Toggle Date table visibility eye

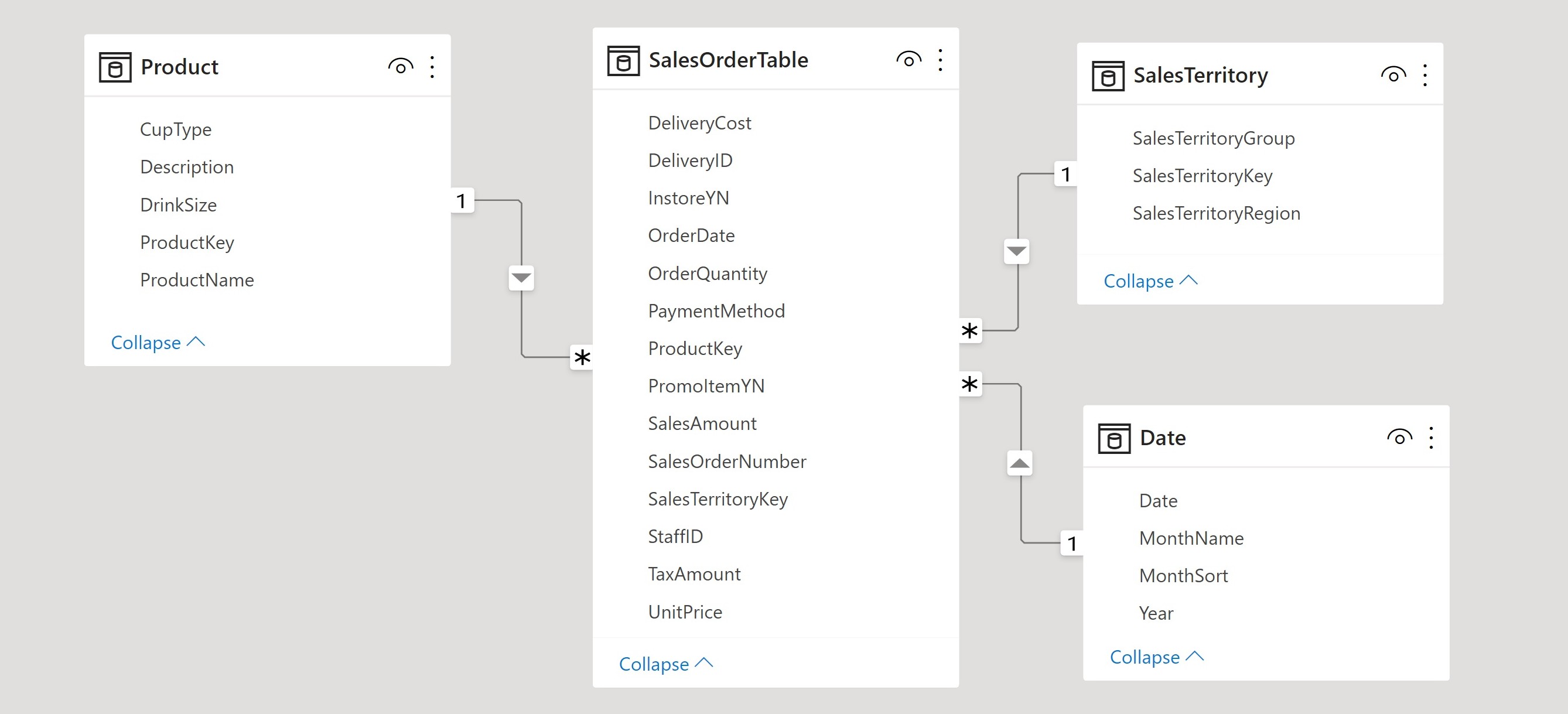[1399, 438]
